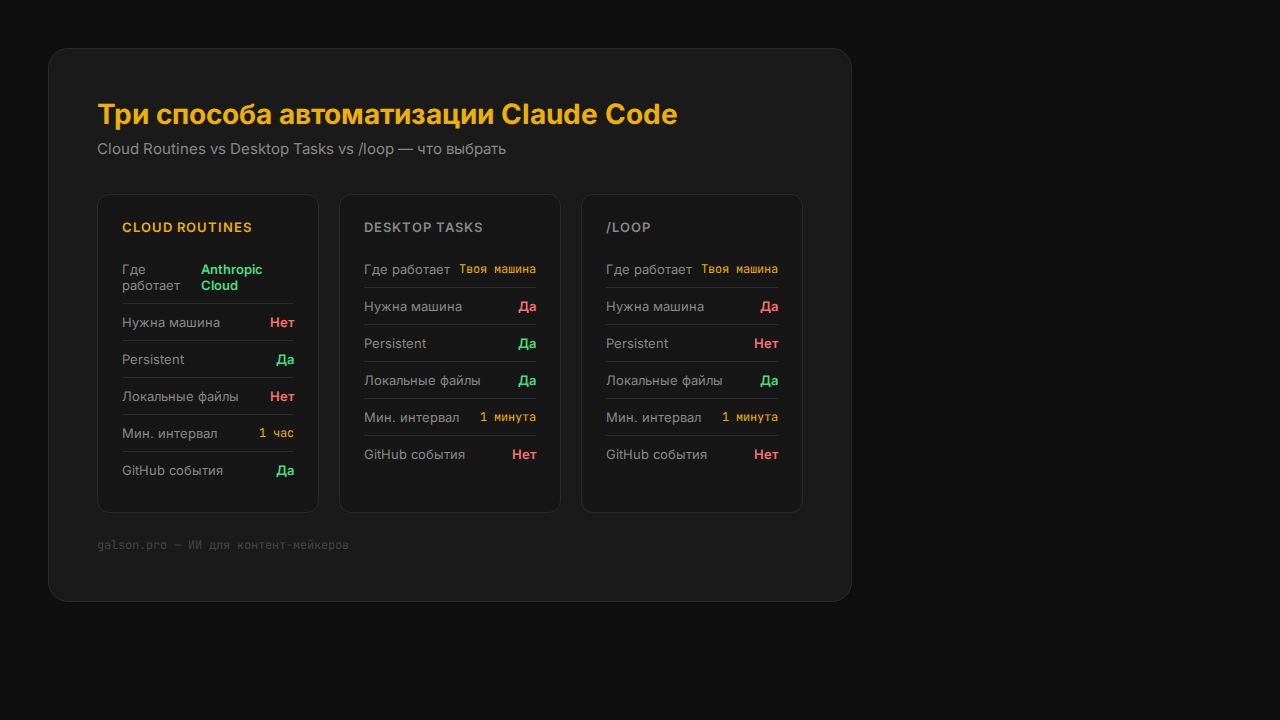
Task: Click 'Нет' beside 'Локальные файлы' in Cloud Routines
Action: coord(282,397)
